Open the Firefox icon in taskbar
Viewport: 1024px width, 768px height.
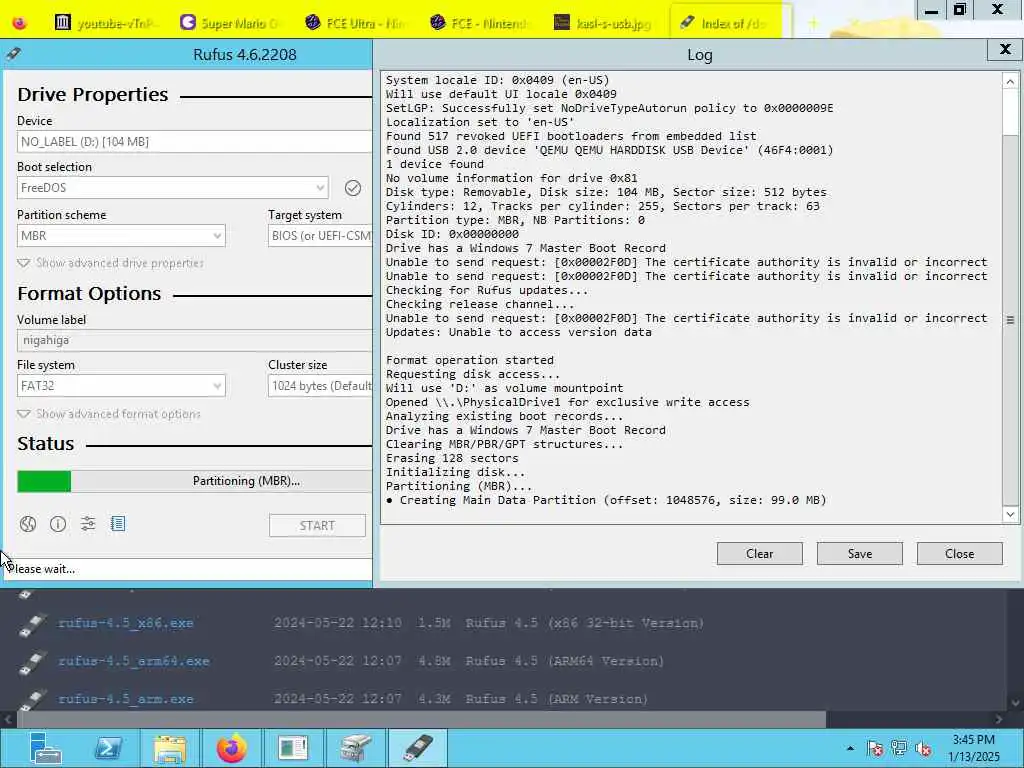[x=232, y=748]
